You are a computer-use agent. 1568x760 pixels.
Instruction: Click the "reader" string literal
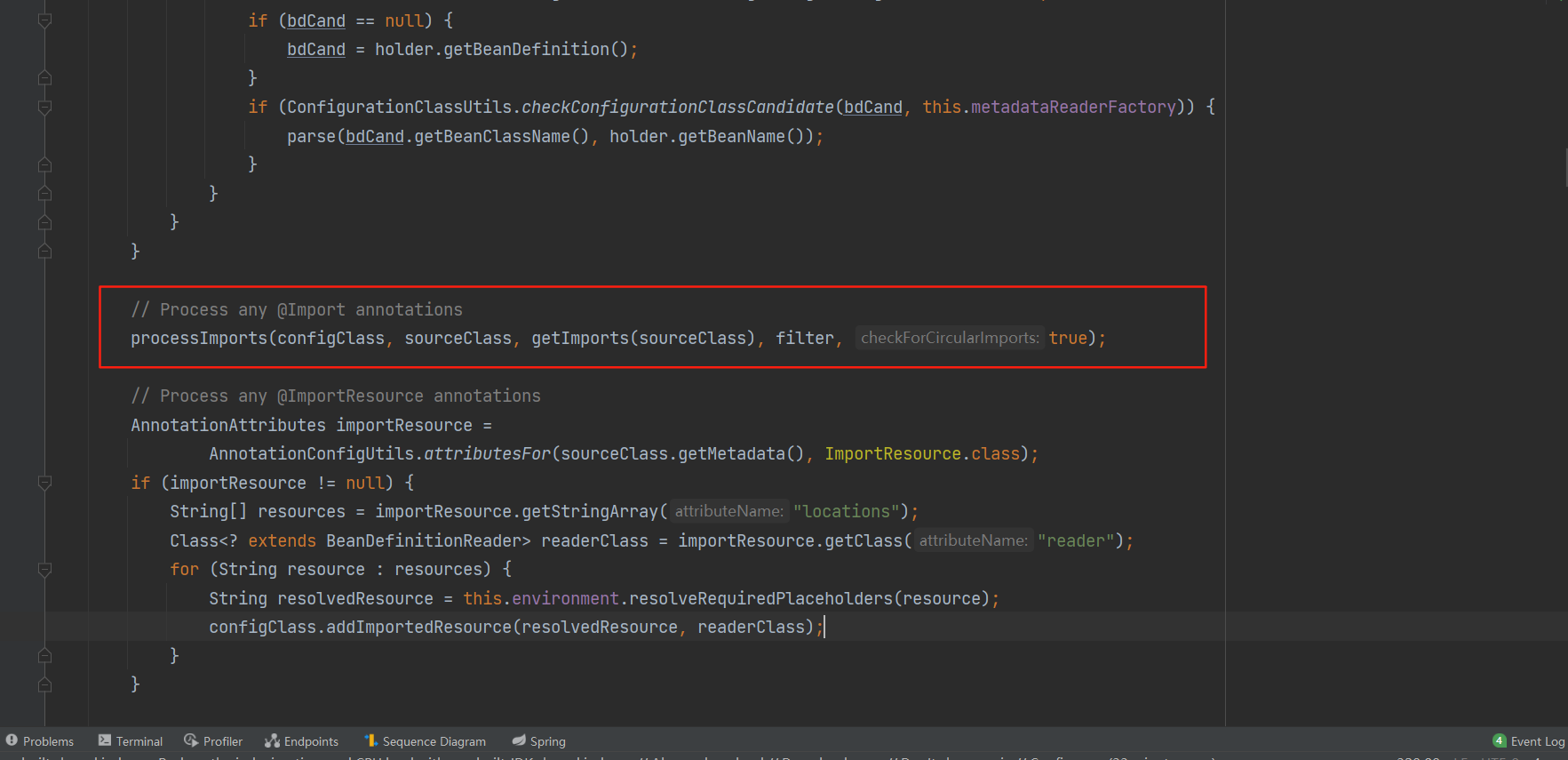coord(1076,540)
